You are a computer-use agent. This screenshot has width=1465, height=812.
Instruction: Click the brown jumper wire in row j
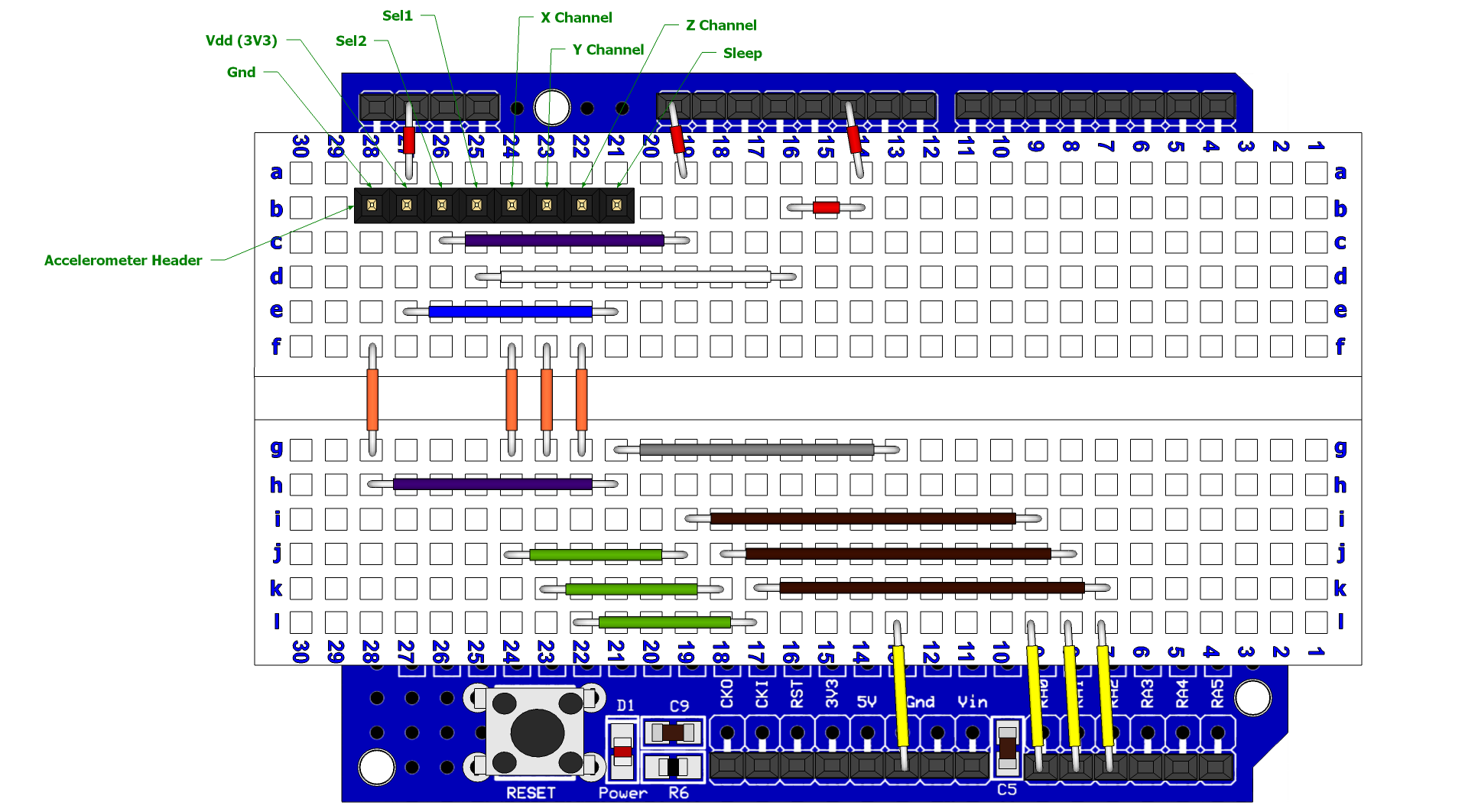pos(898,554)
